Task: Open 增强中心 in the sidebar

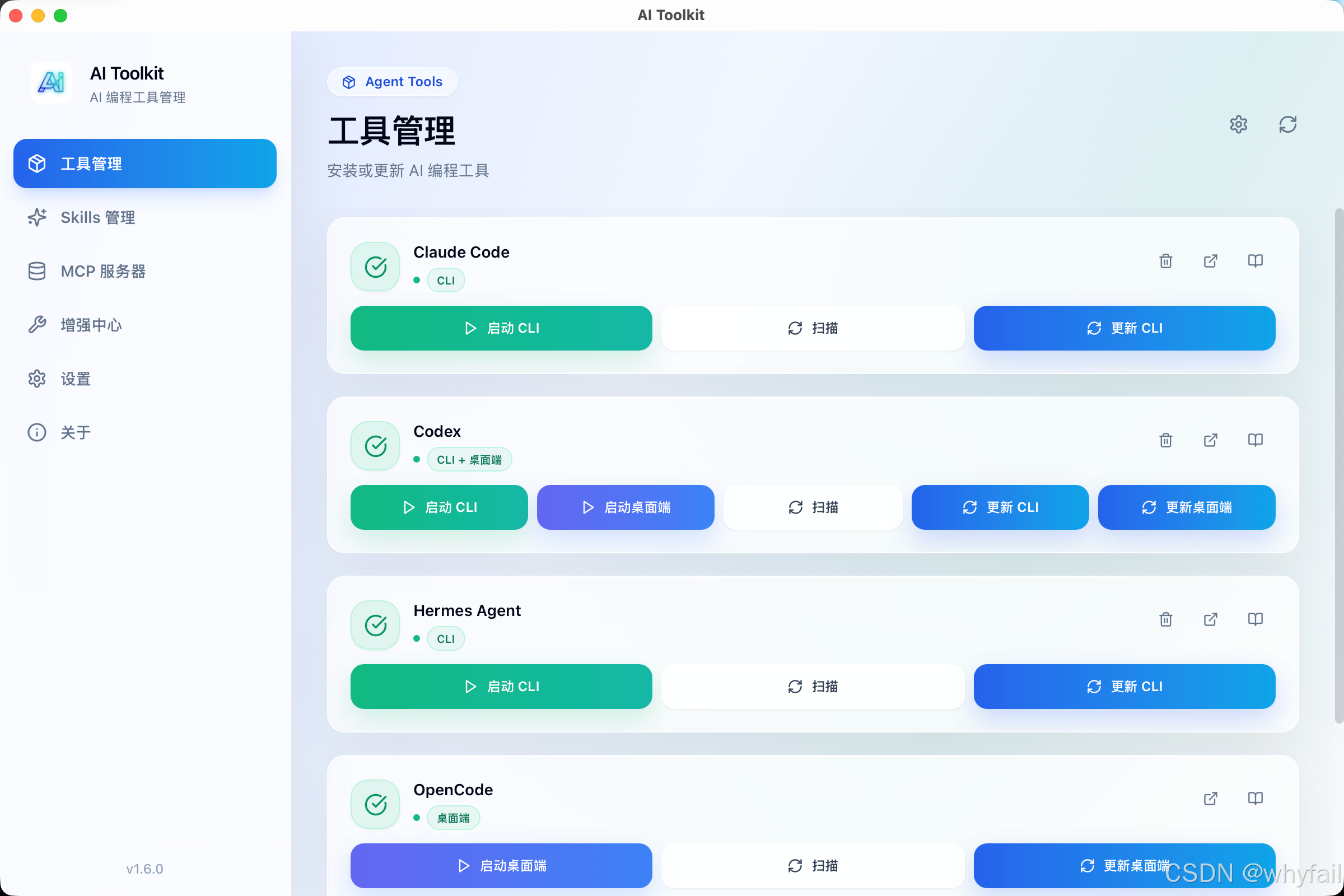Action: pyautogui.click(x=145, y=325)
